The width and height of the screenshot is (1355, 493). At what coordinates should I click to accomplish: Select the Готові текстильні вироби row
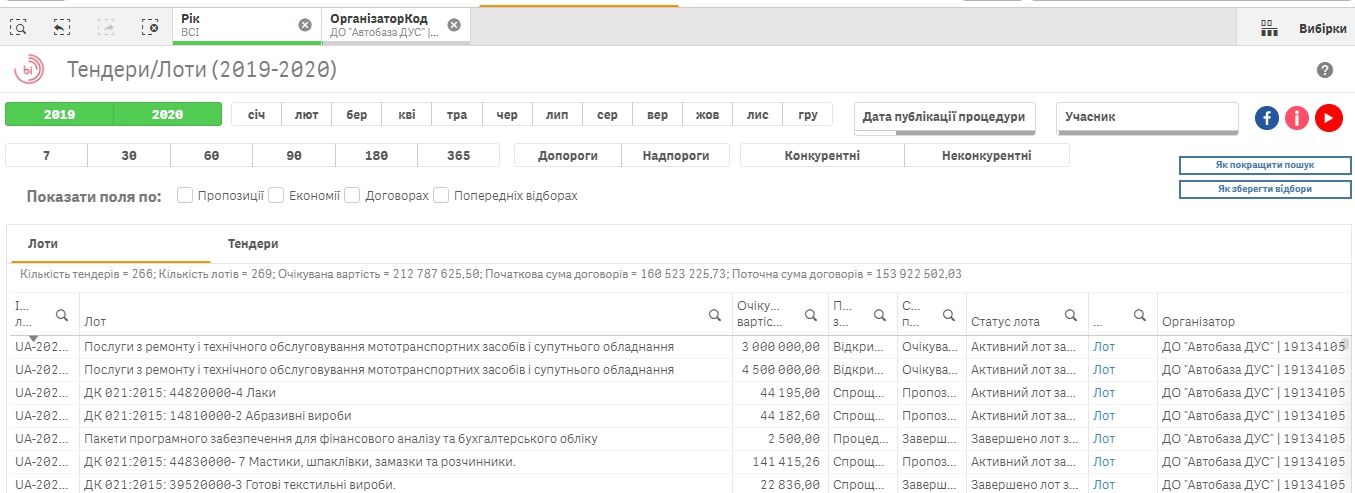[677, 485]
